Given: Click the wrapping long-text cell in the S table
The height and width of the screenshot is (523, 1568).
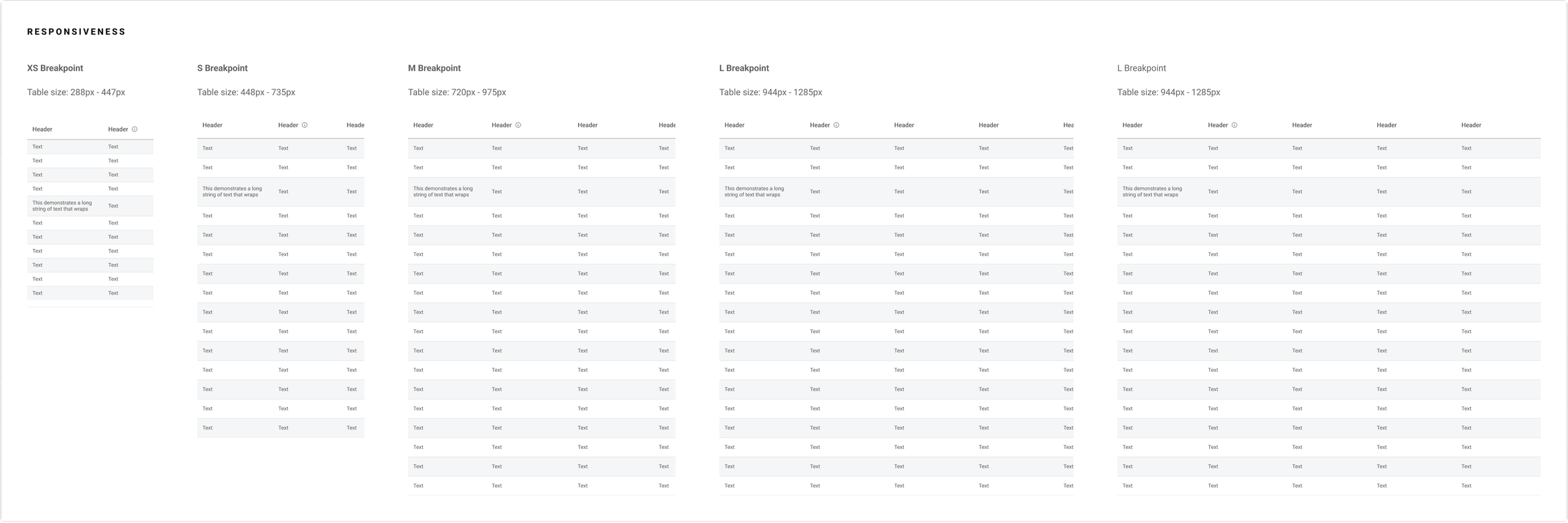Looking at the screenshot, I should [232, 192].
